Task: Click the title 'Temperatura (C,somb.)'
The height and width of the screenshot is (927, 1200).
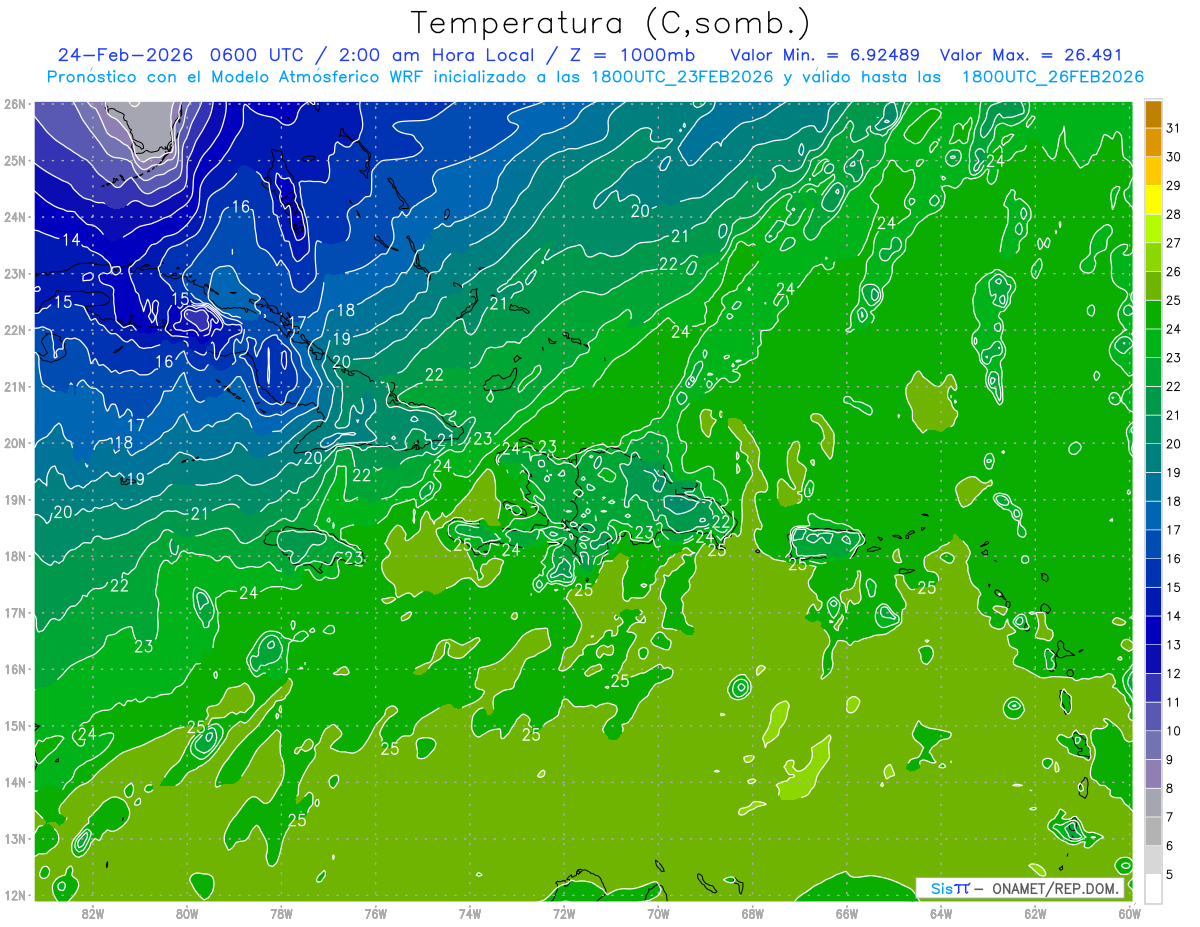Action: tap(611, 23)
